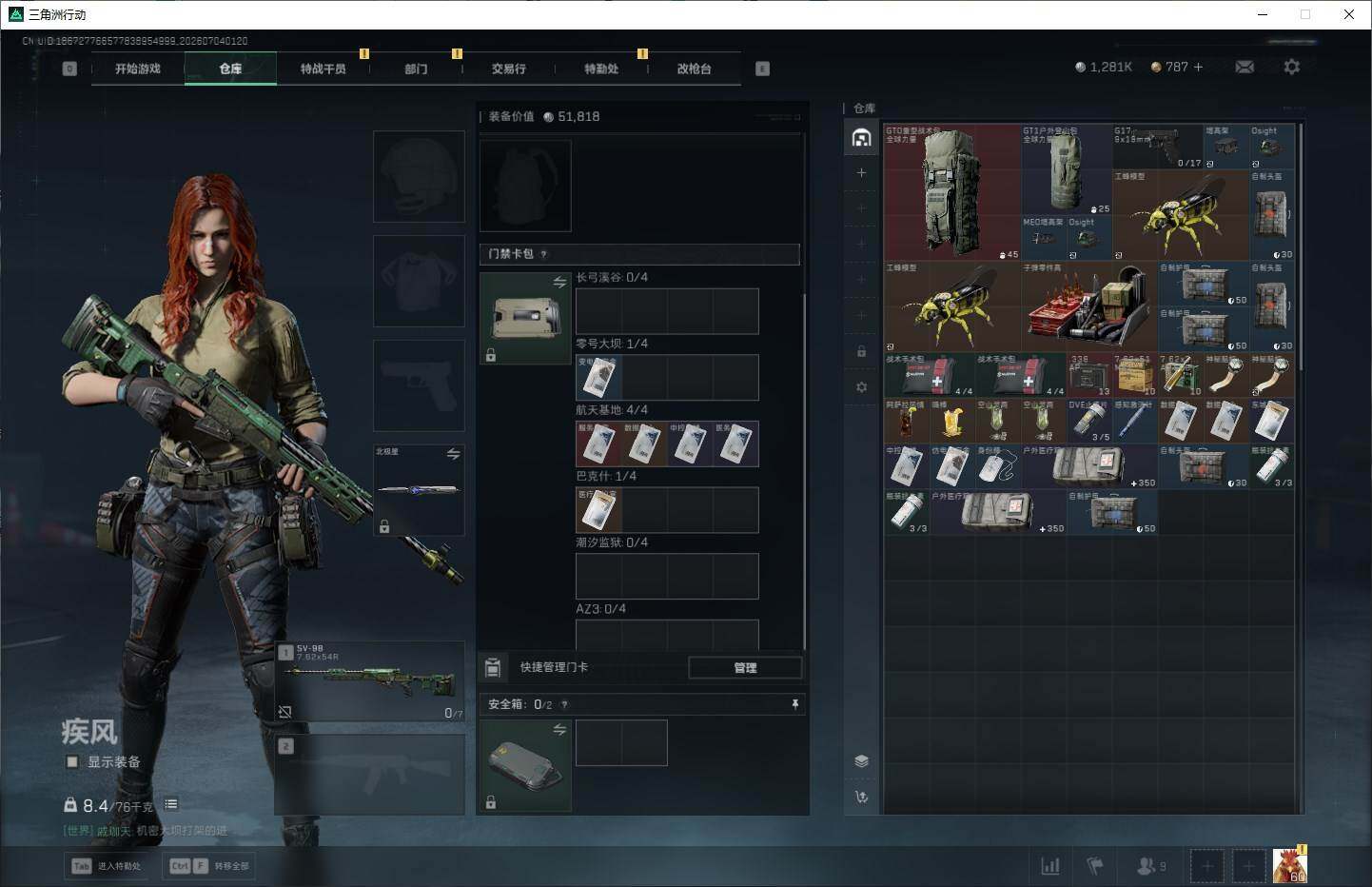The image size is (1372, 887).
Task: Switch to the 改枪台 tab
Action: pos(694,69)
